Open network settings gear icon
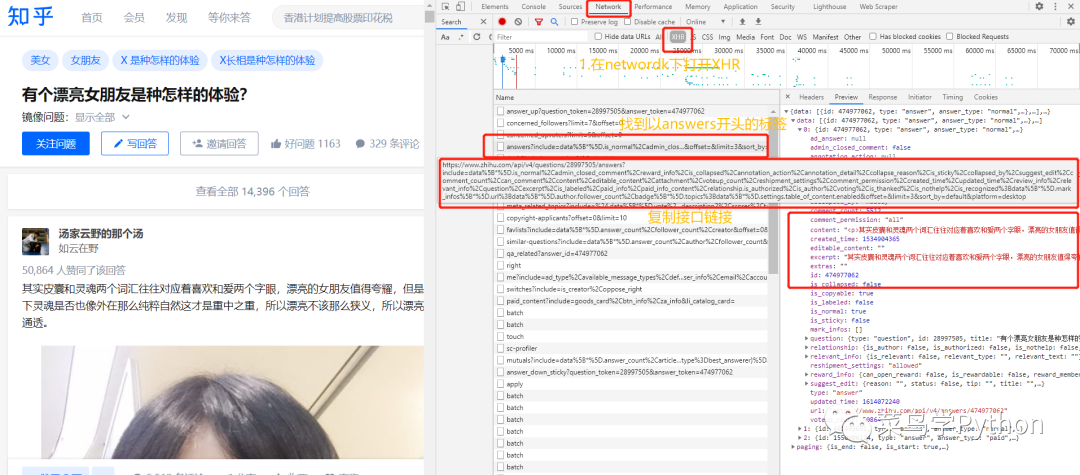 (x=1070, y=22)
